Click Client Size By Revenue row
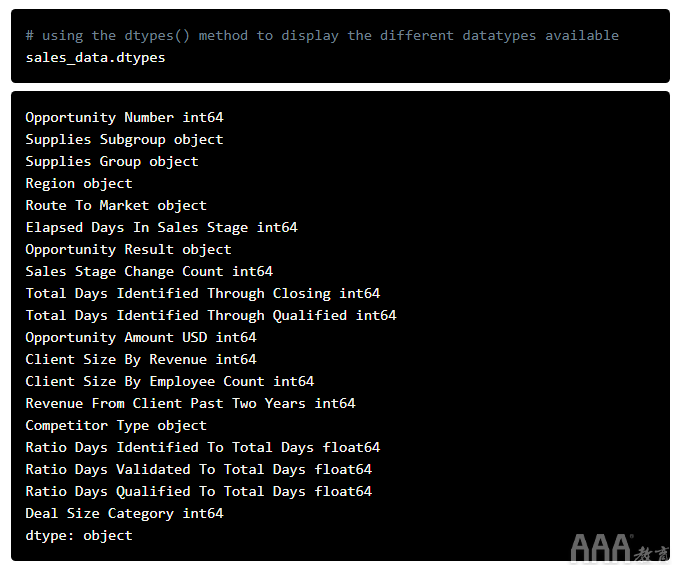This screenshot has width=680, height=570. pyautogui.click(x=141, y=360)
